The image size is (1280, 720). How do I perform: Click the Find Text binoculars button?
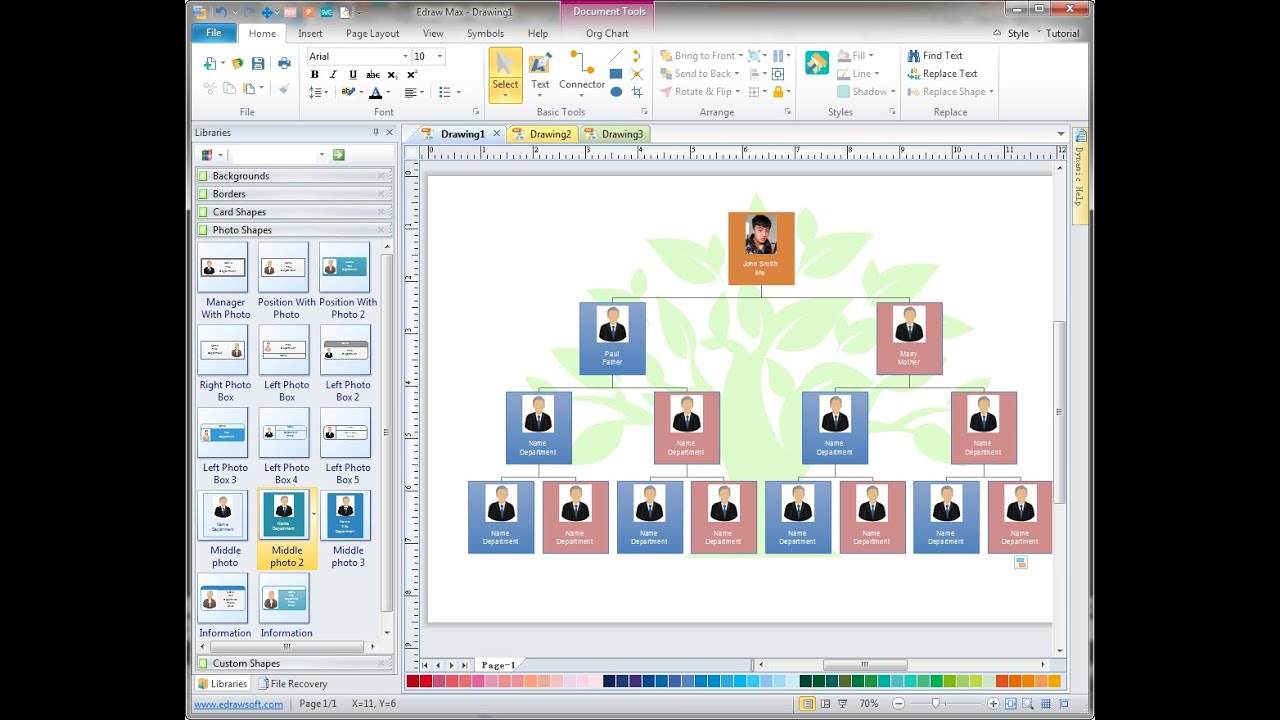click(935, 56)
